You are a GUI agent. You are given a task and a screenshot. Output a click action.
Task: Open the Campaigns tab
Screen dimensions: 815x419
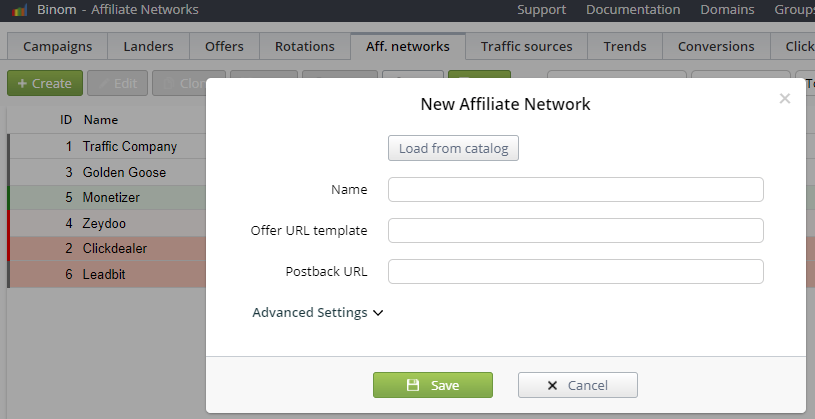pyautogui.click(x=58, y=46)
